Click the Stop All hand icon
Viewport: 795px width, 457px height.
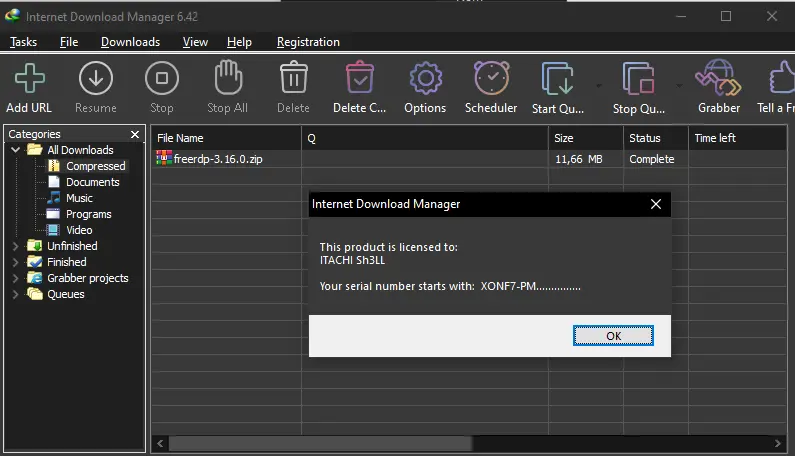click(x=228, y=78)
